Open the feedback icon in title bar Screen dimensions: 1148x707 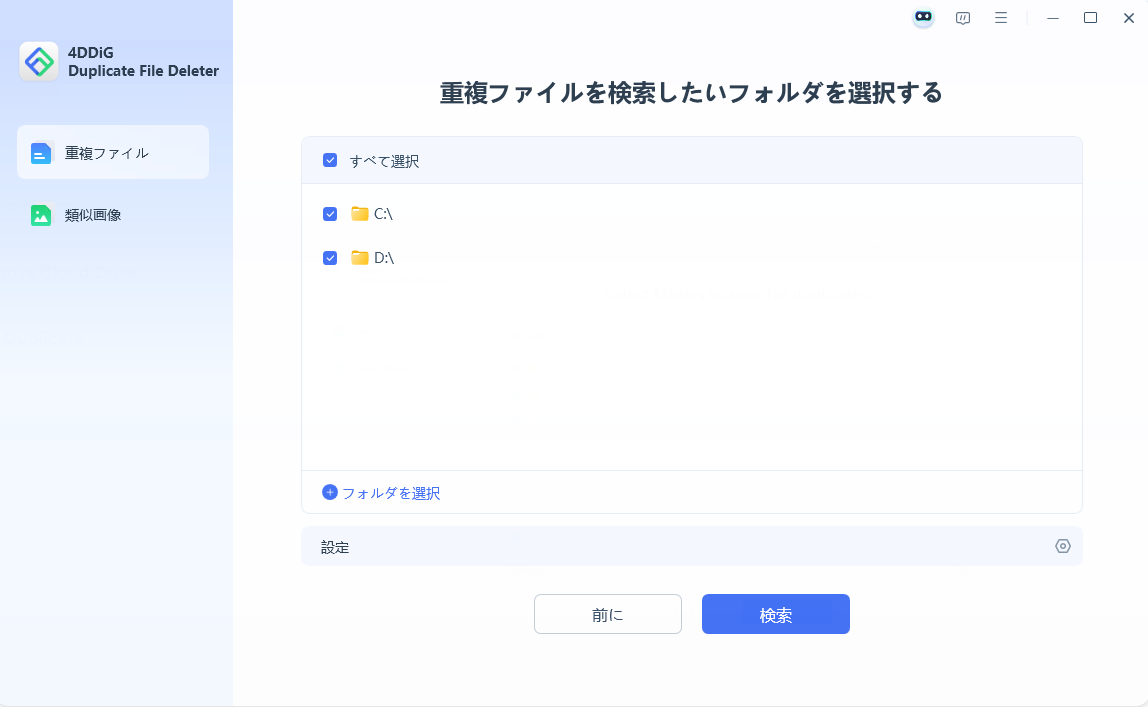[962, 17]
